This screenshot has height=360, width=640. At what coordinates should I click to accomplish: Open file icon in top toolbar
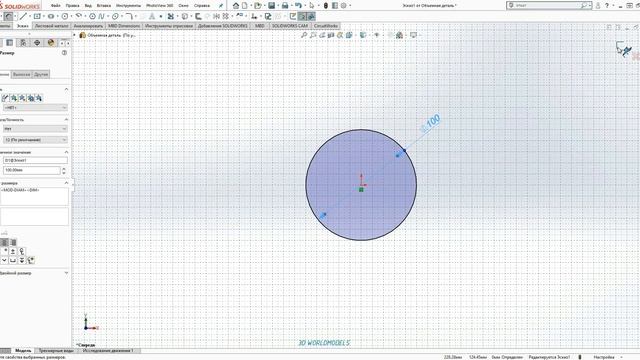pyautogui.click(x=258, y=5)
